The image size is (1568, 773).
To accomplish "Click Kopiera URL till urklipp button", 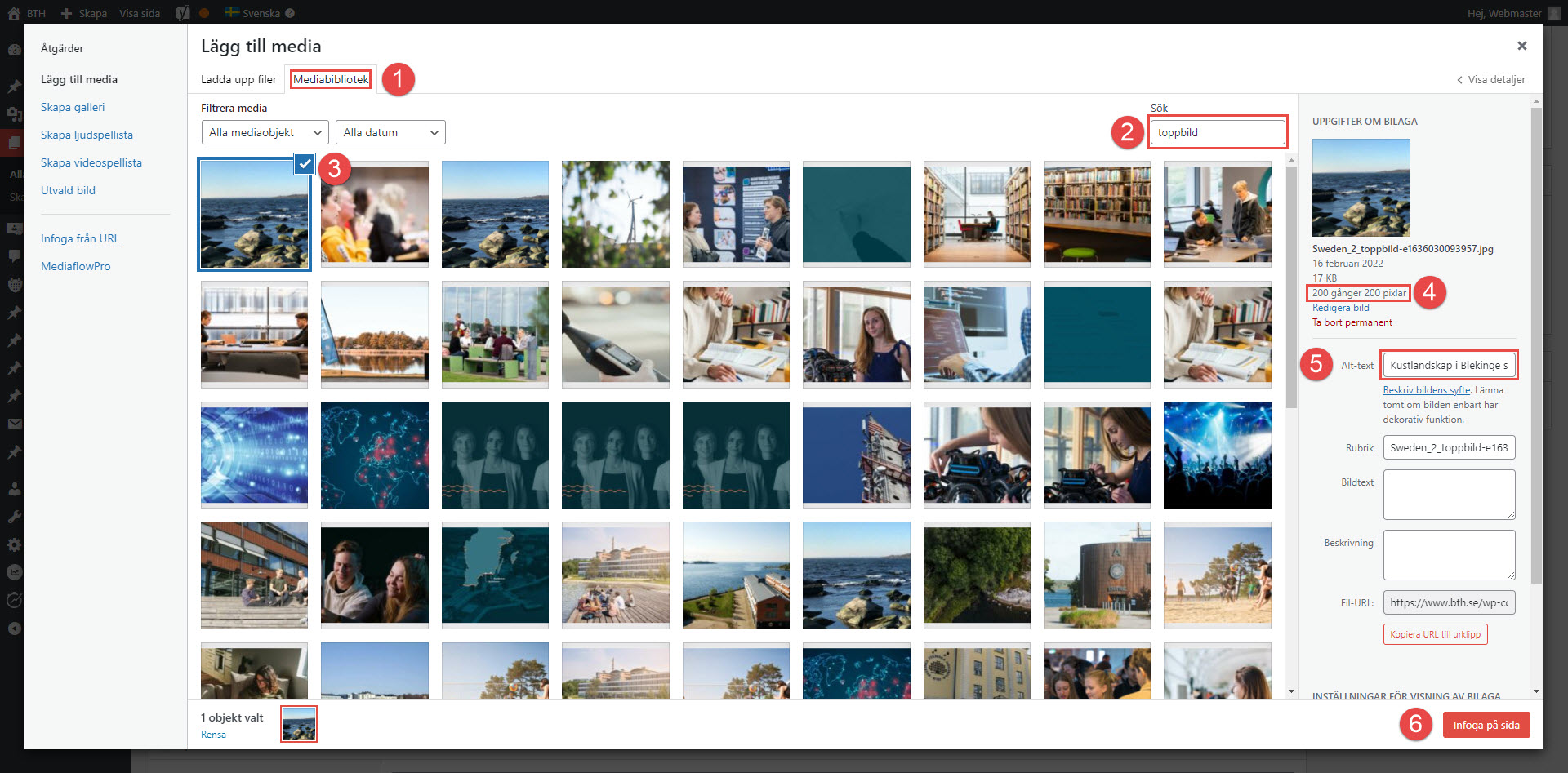I will 1435,634.
